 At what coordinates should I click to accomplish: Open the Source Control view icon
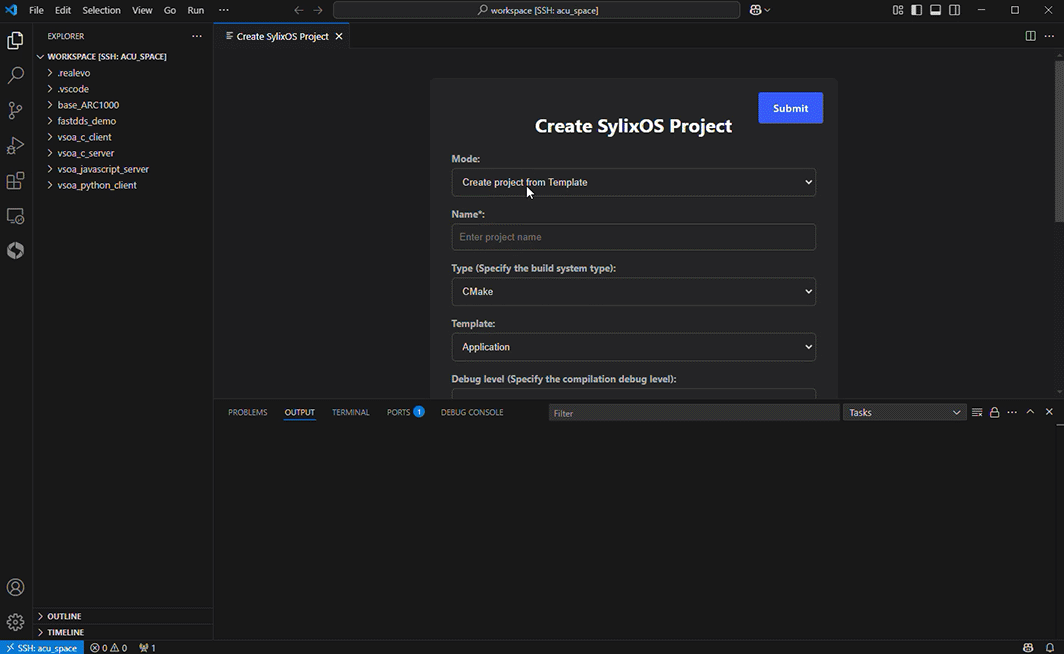pos(15,111)
